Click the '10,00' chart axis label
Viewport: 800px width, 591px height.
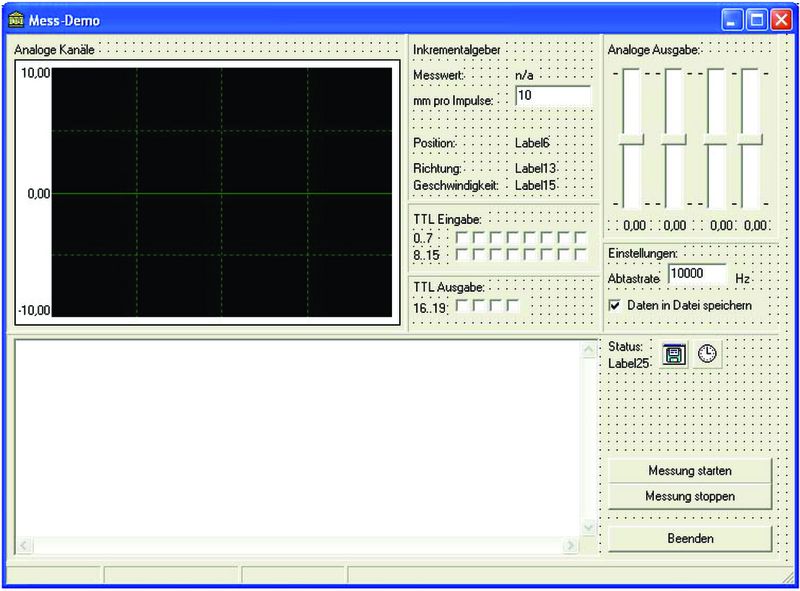(36, 73)
